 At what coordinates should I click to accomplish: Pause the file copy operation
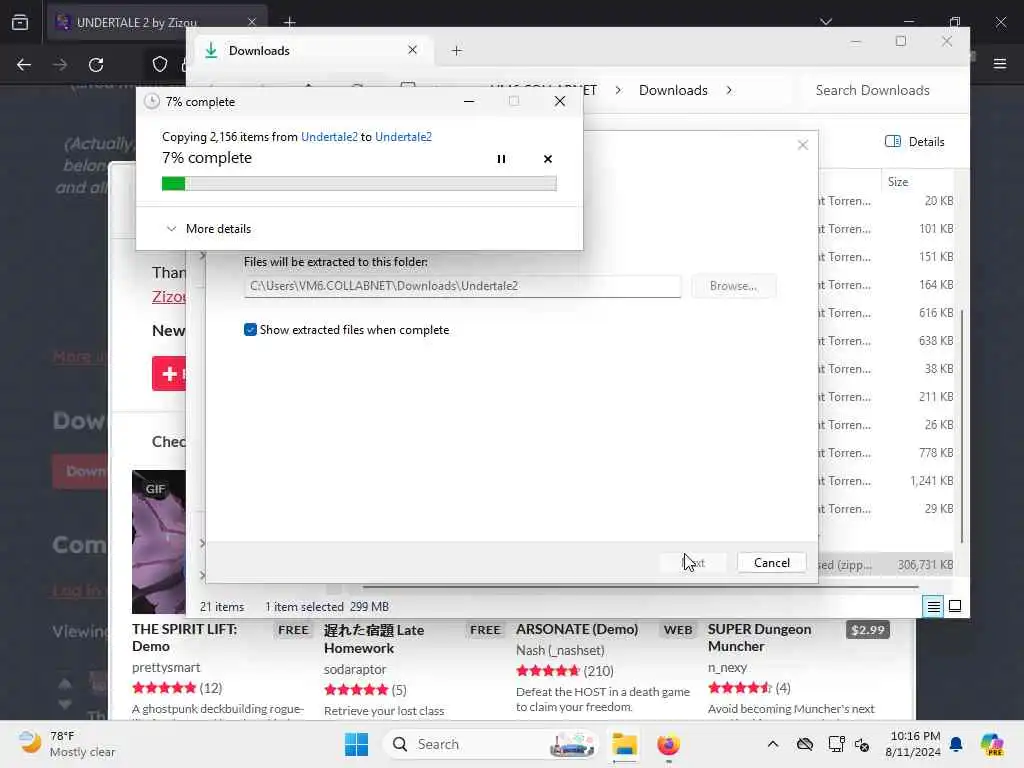tap(501, 159)
